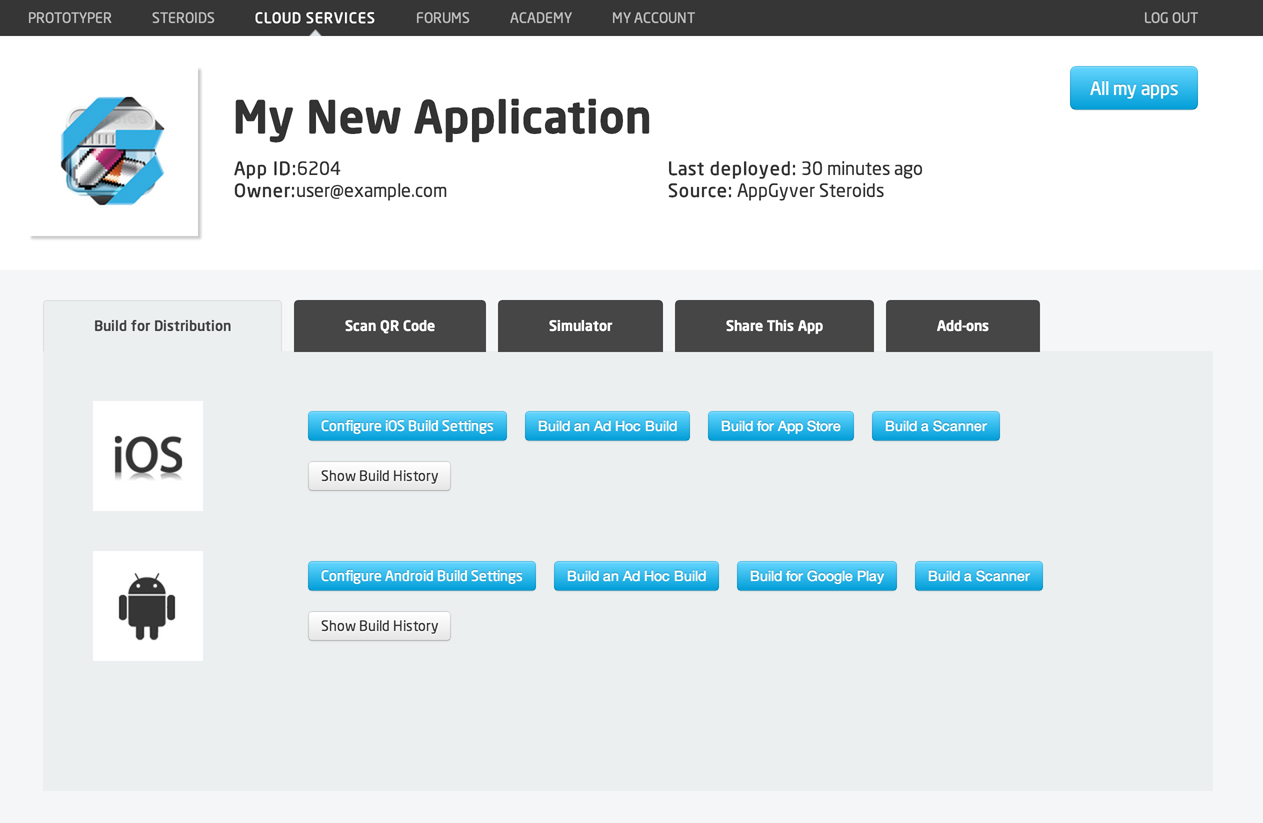The image size is (1263, 823).
Task: Click the Android robot logo
Action: coord(148,606)
